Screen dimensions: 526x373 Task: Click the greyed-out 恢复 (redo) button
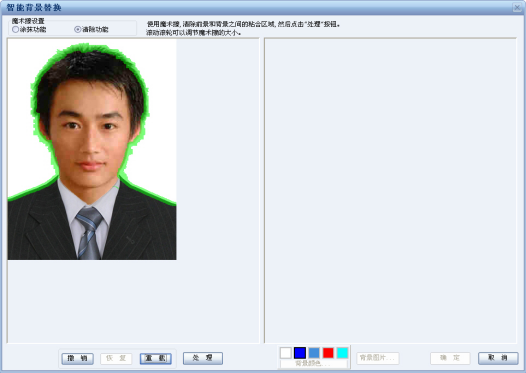(116, 359)
